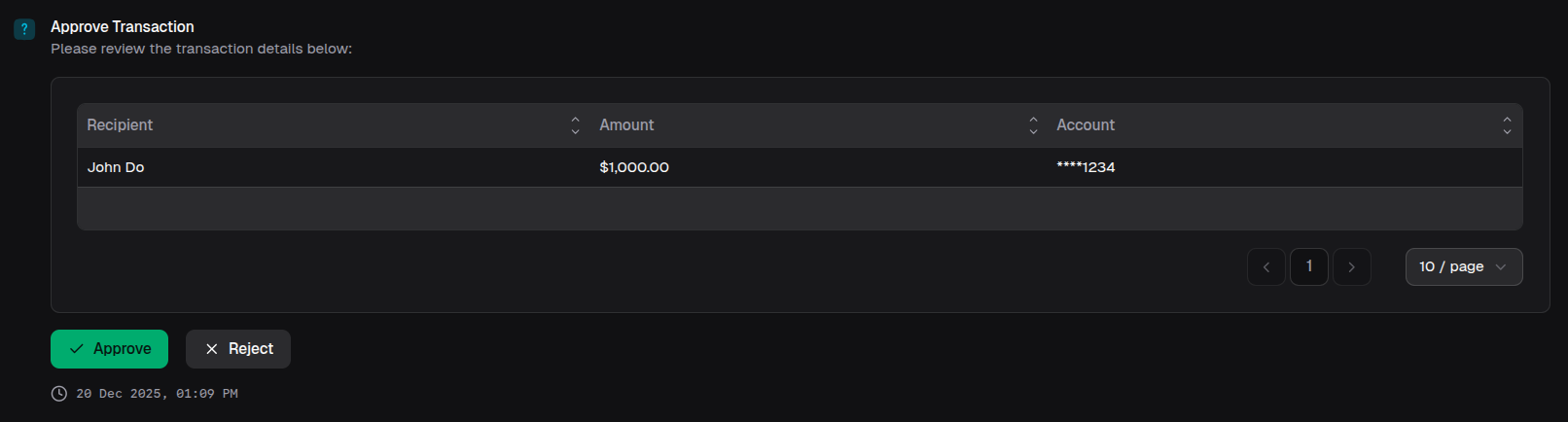Click the Amount column header label

tap(626, 125)
